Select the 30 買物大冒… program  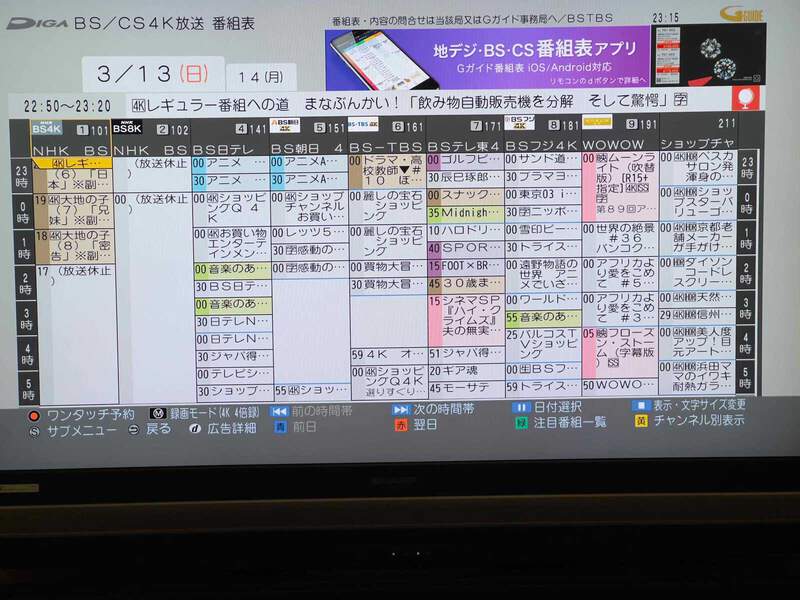(388, 285)
